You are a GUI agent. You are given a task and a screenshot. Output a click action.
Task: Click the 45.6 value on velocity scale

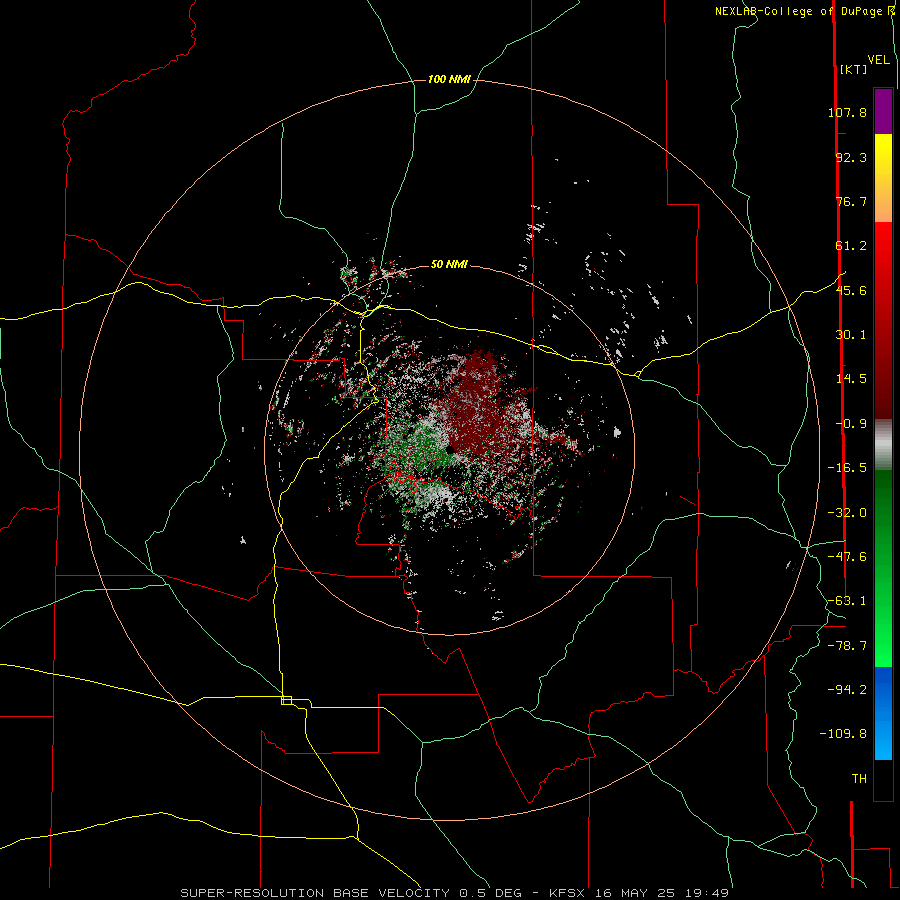coord(851,290)
